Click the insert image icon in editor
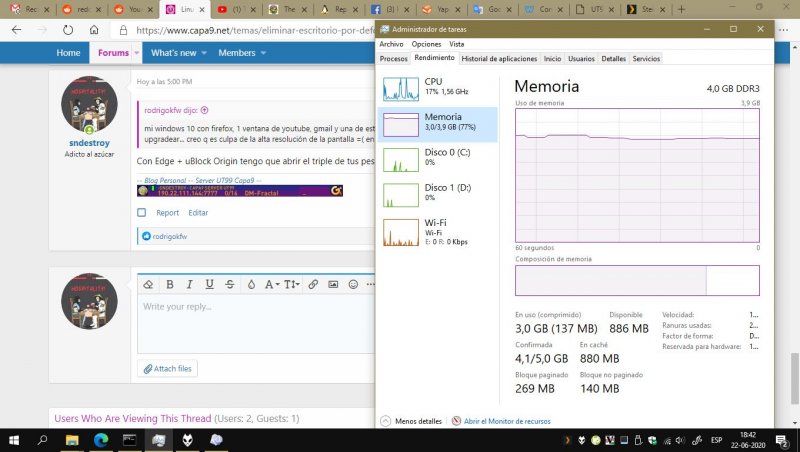 pos(333,285)
